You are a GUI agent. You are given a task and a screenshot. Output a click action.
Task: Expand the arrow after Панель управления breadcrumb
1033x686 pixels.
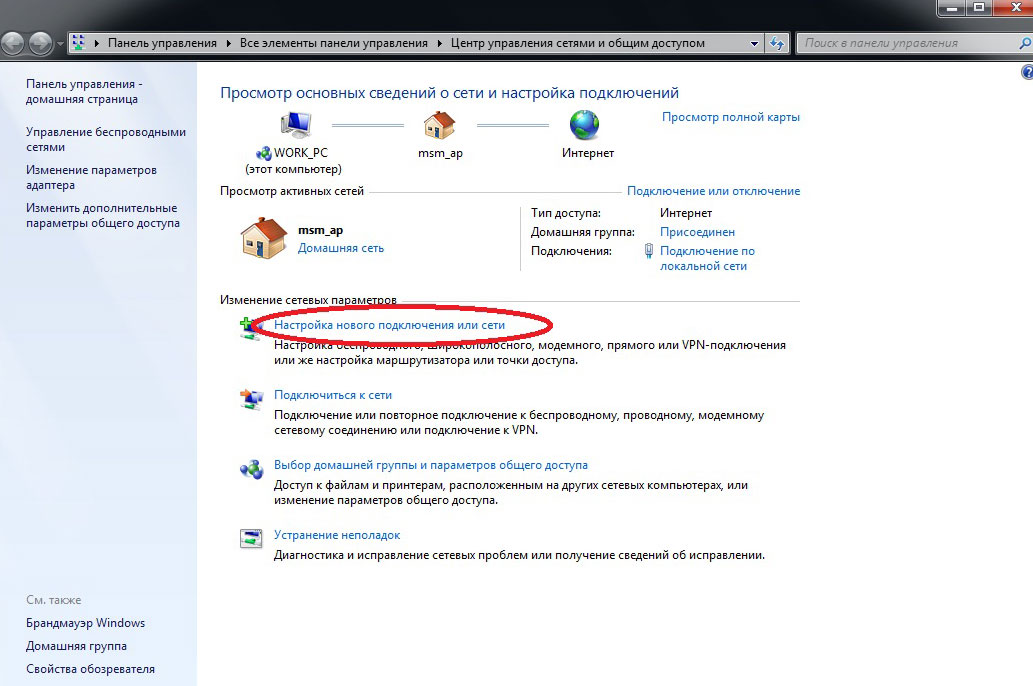click(229, 43)
